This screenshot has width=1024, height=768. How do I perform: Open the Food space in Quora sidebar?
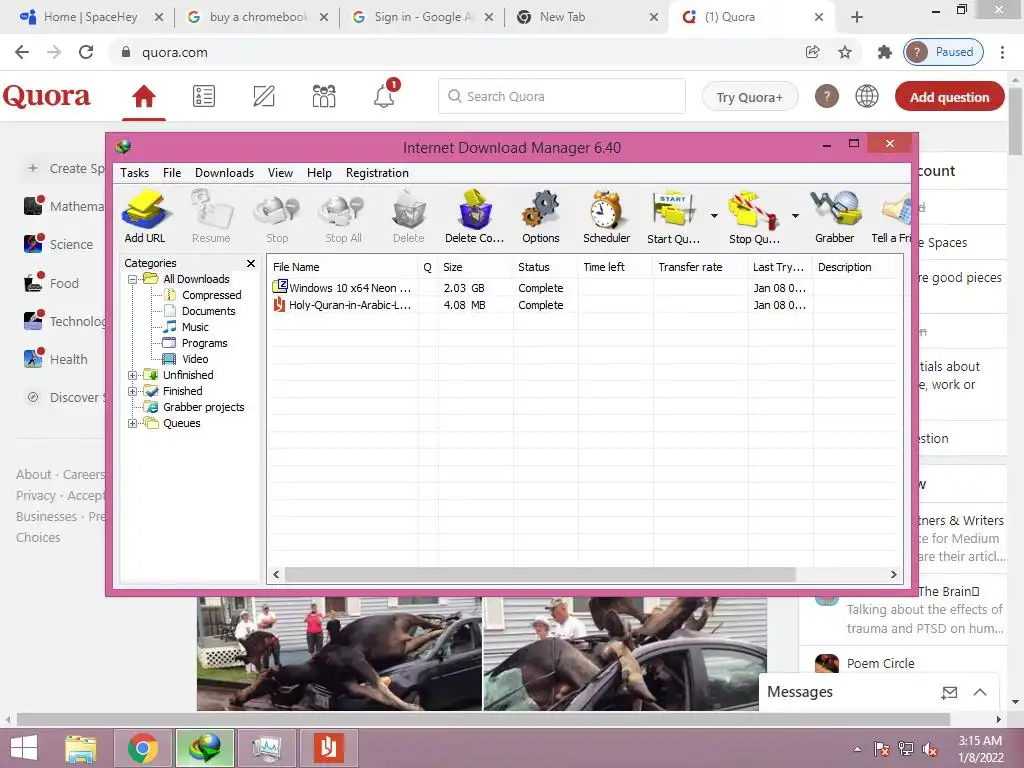coord(52,283)
